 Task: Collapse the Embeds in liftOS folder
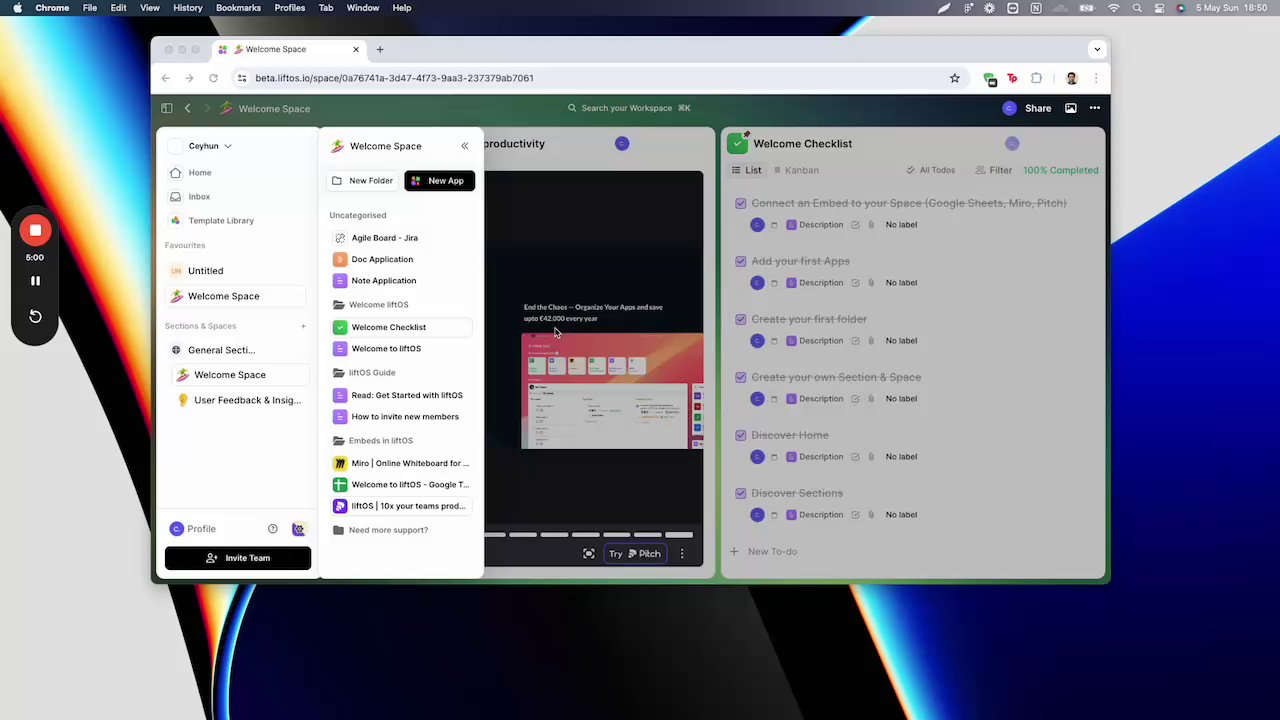tap(380, 441)
